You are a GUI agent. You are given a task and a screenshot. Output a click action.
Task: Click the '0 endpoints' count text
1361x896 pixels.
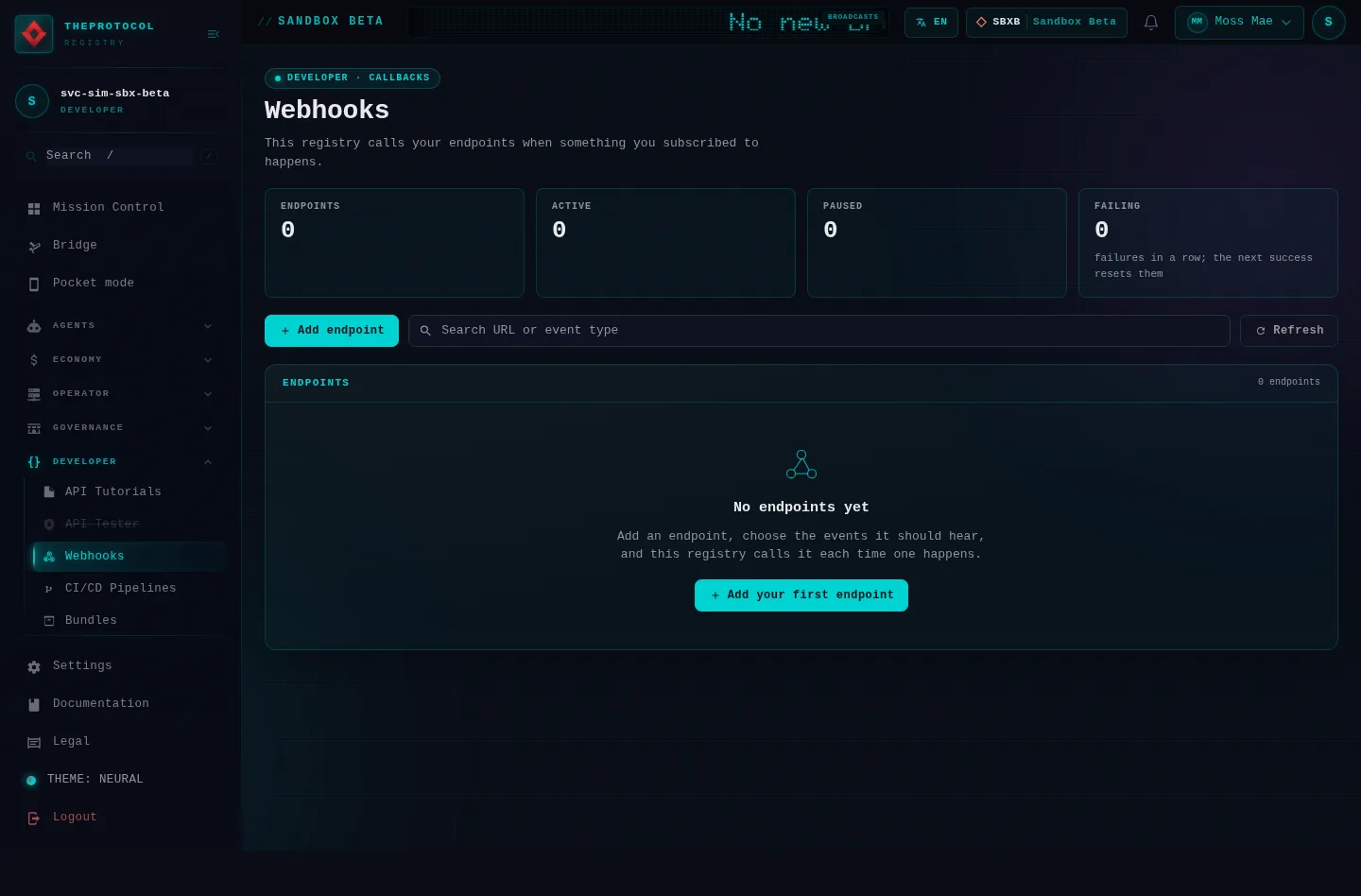pyautogui.click(x=1289, y=382)
